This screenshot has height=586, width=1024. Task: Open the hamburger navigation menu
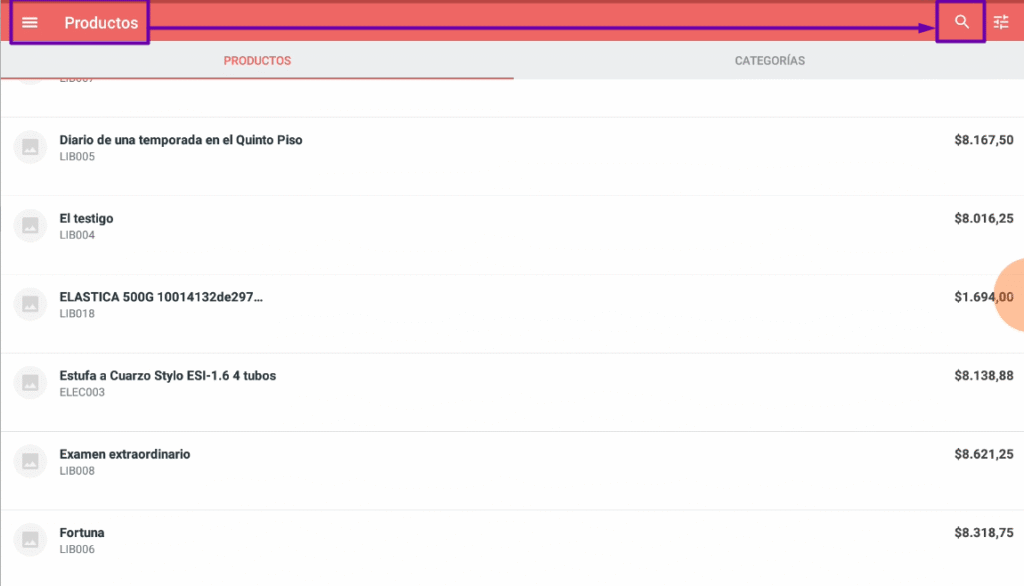pyautogui.click(x=30, y=22)
